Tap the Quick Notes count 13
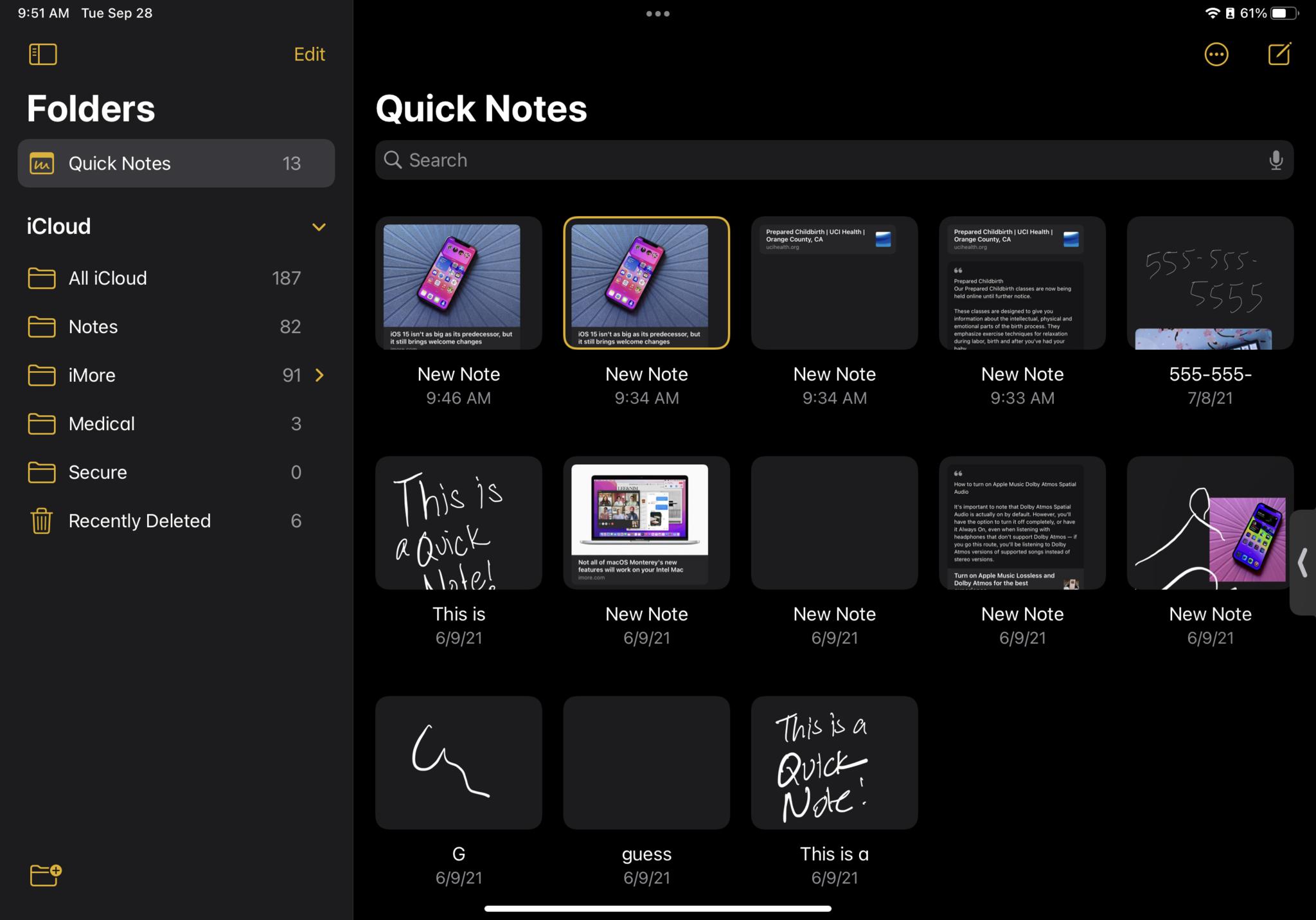1316x920 pixels. (x=291, y=163)
